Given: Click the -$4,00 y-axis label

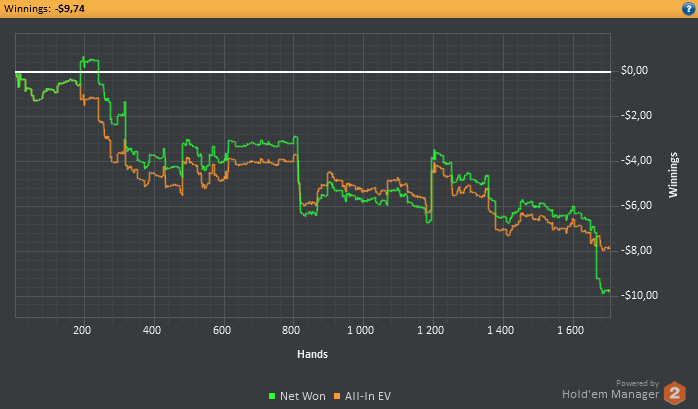Looking at the screenshot, I should pyautogui.click(x=636, y=160).
